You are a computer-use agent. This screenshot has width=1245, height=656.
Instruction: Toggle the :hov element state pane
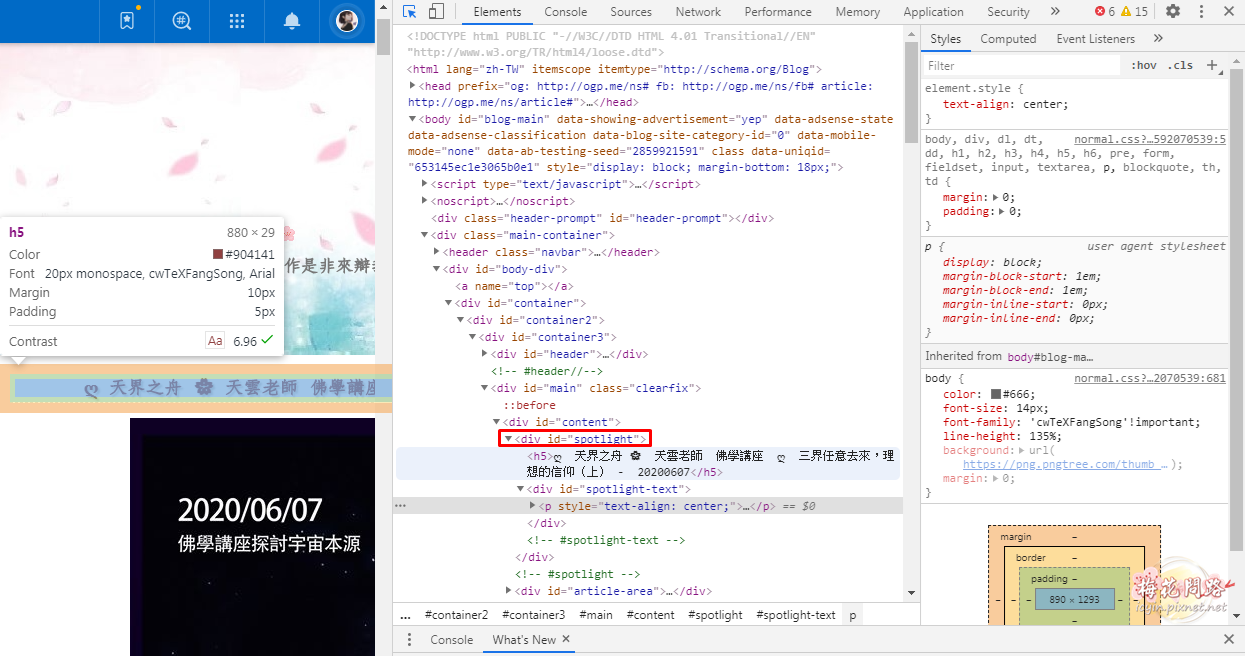[x=1144, y=65]
